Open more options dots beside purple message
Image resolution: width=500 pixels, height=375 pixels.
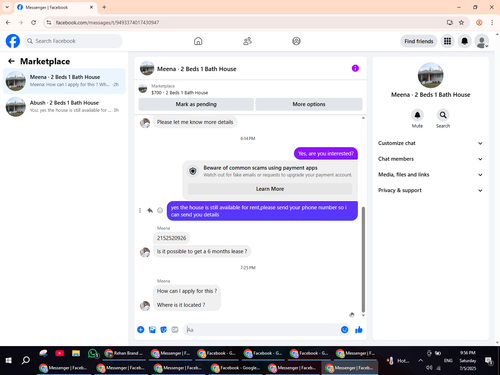(x=140, y=210)
